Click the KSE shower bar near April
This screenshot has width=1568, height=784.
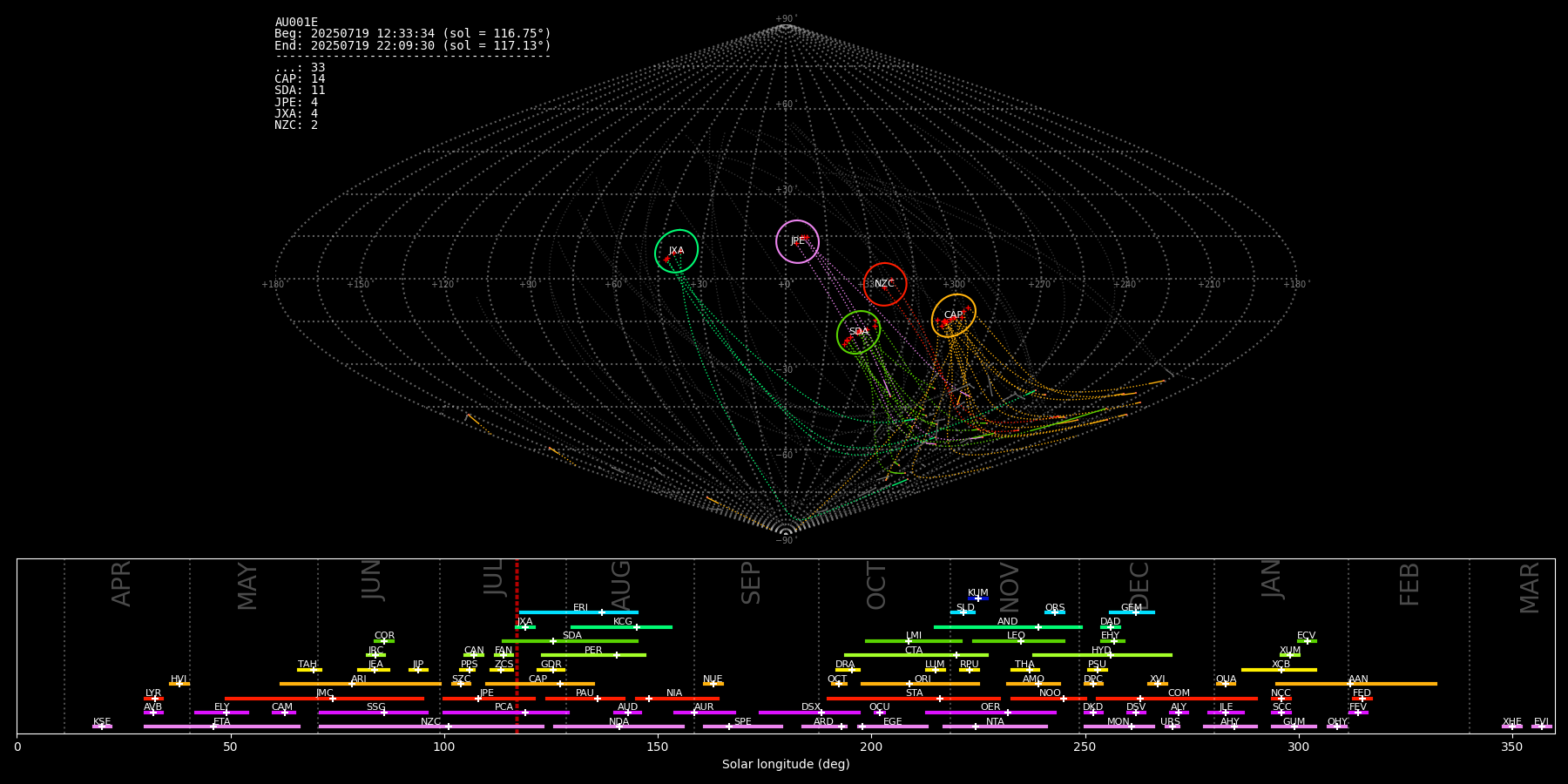tap(102, 727)
